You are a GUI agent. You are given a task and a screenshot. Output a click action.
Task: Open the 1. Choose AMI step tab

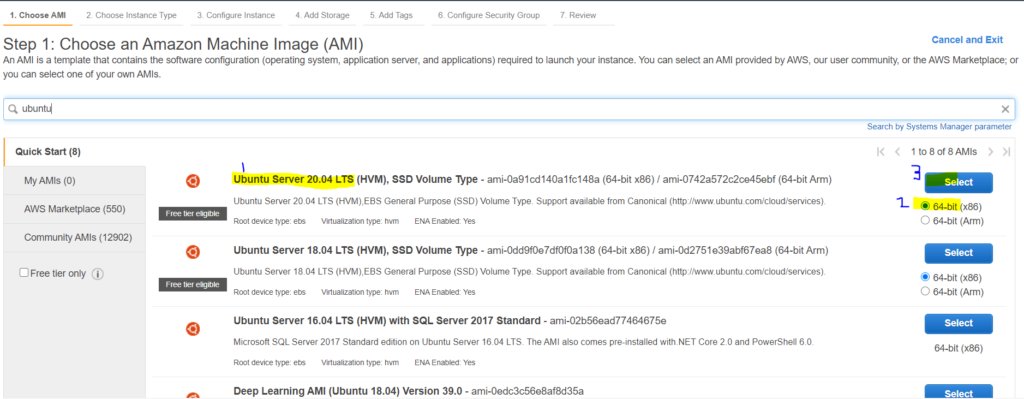[38, 15]
